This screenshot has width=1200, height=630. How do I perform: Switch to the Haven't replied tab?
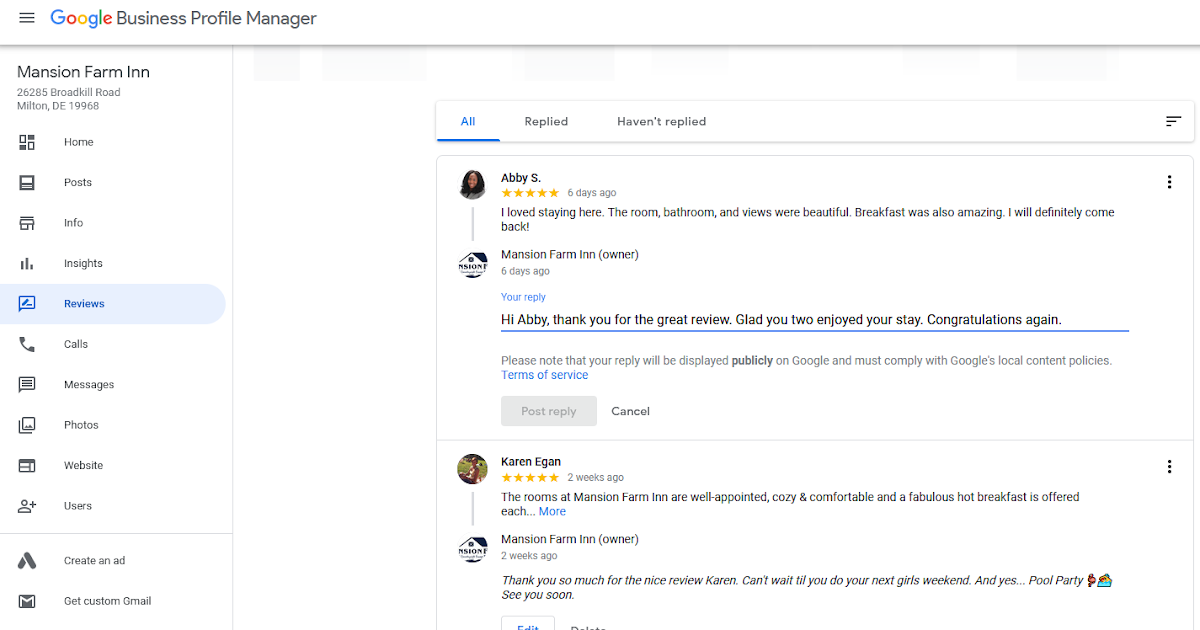(661, 122)
